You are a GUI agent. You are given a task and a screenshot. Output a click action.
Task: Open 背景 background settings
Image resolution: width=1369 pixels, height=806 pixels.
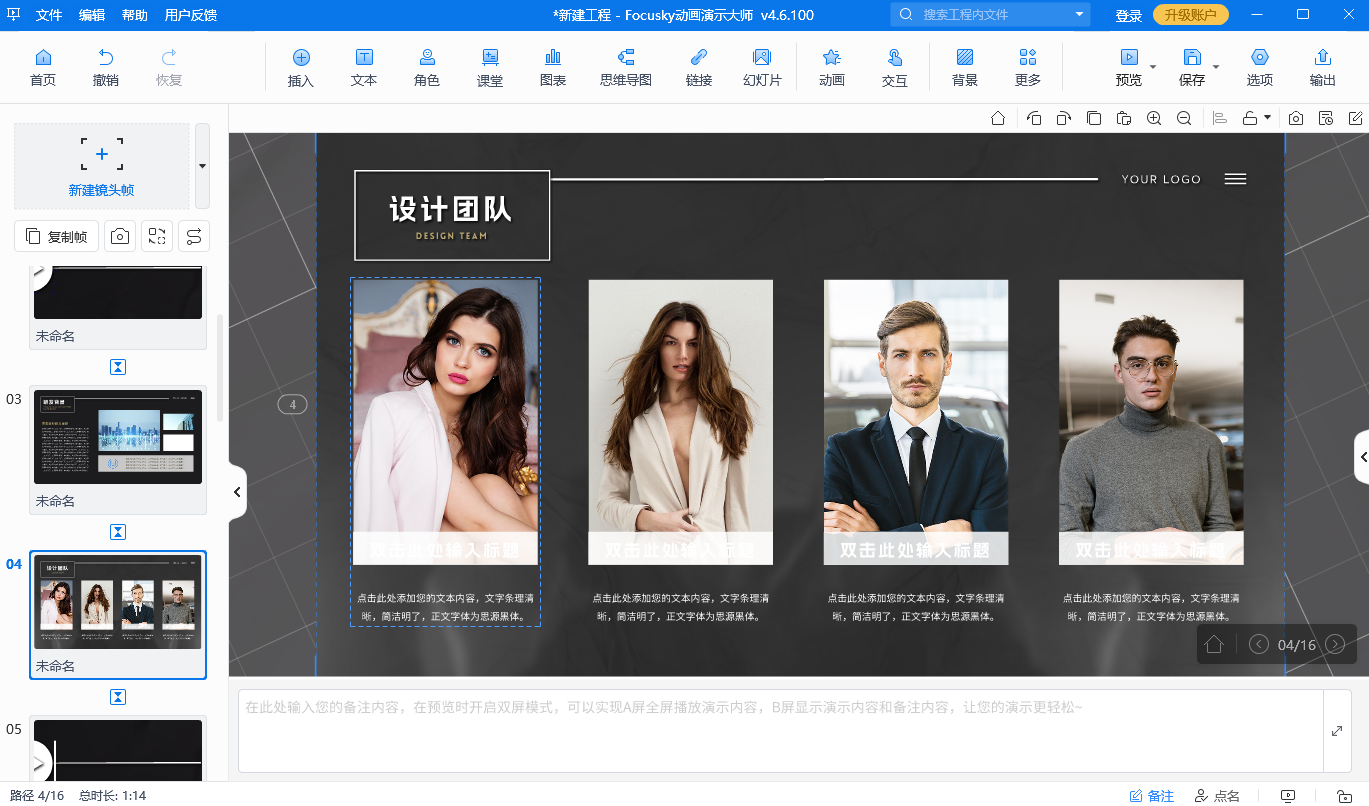click(x=965, y=67)
